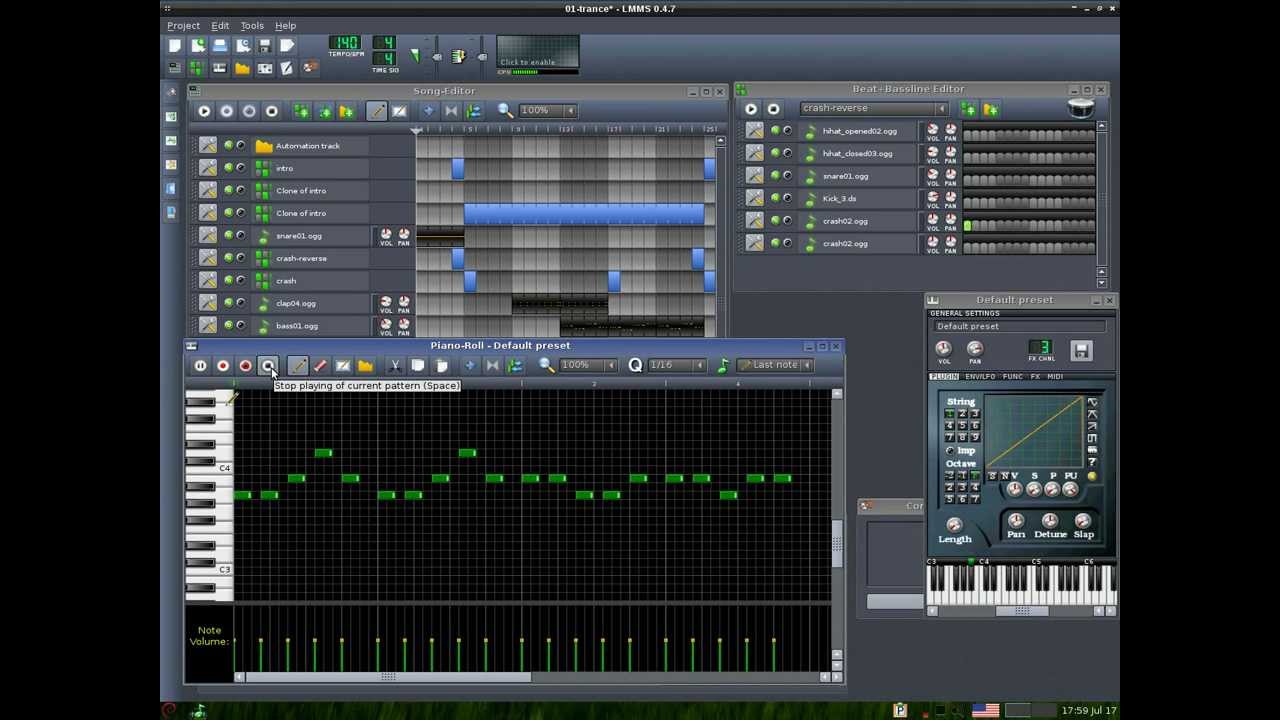This screenshot has height=720, width=1280.
Task: Copy selected notes in Piano-Roll toolbar
Action: [x=418, y=365]
